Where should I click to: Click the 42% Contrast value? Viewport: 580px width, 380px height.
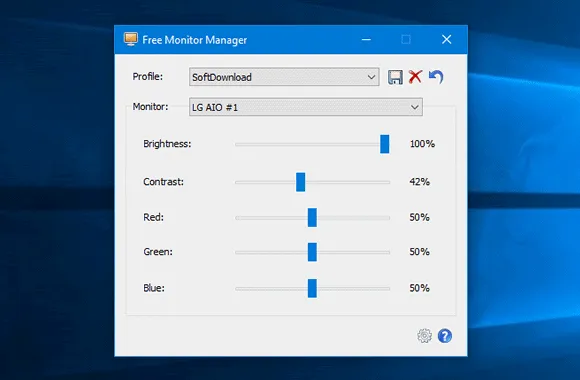click(419, 182)
